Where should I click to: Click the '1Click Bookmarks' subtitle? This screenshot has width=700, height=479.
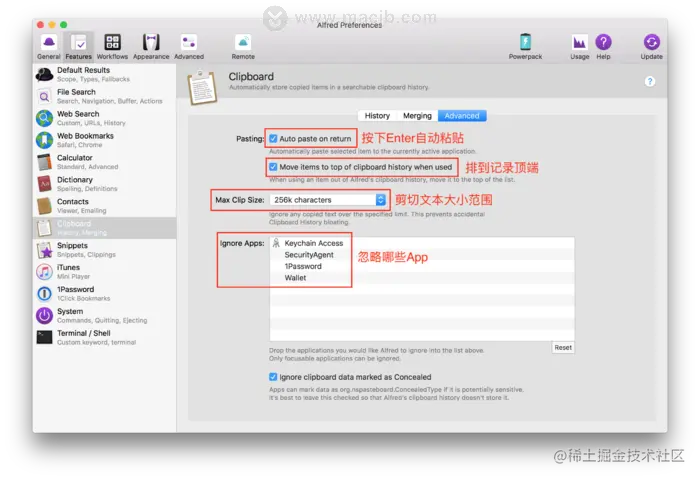coord(83,299)
